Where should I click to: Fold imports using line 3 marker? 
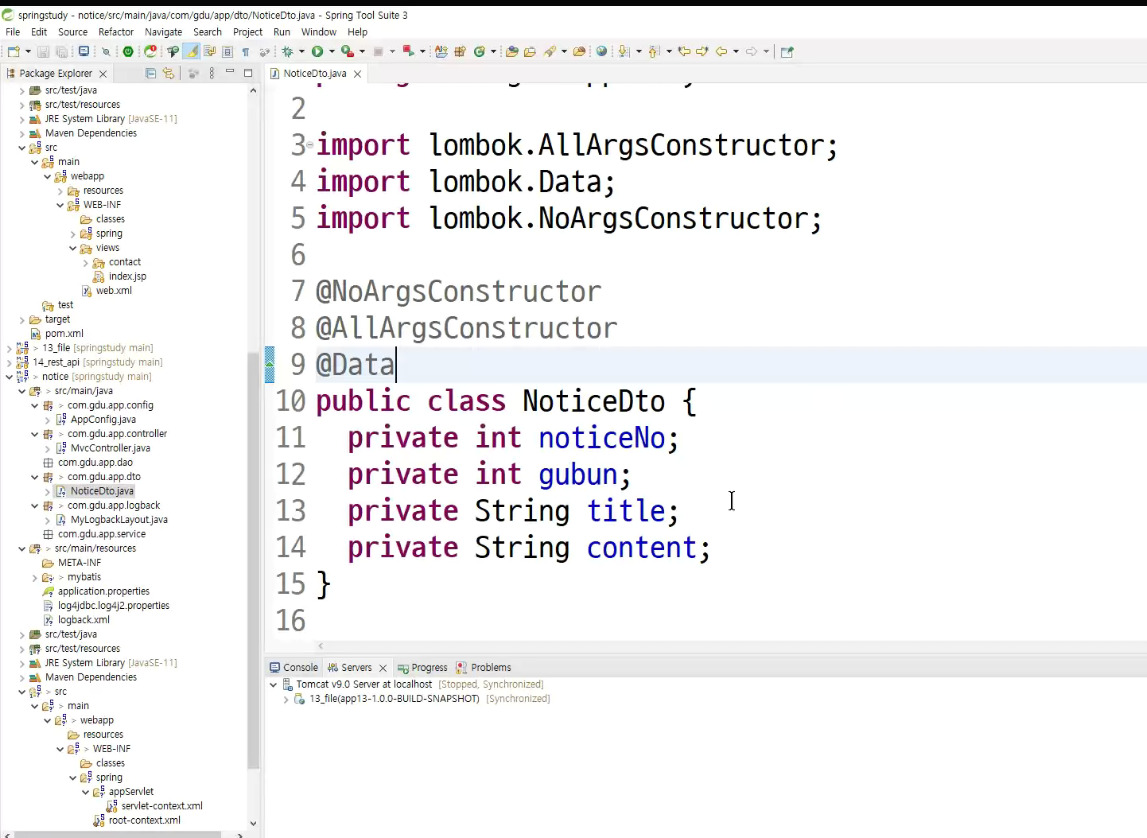click(310, 145)
